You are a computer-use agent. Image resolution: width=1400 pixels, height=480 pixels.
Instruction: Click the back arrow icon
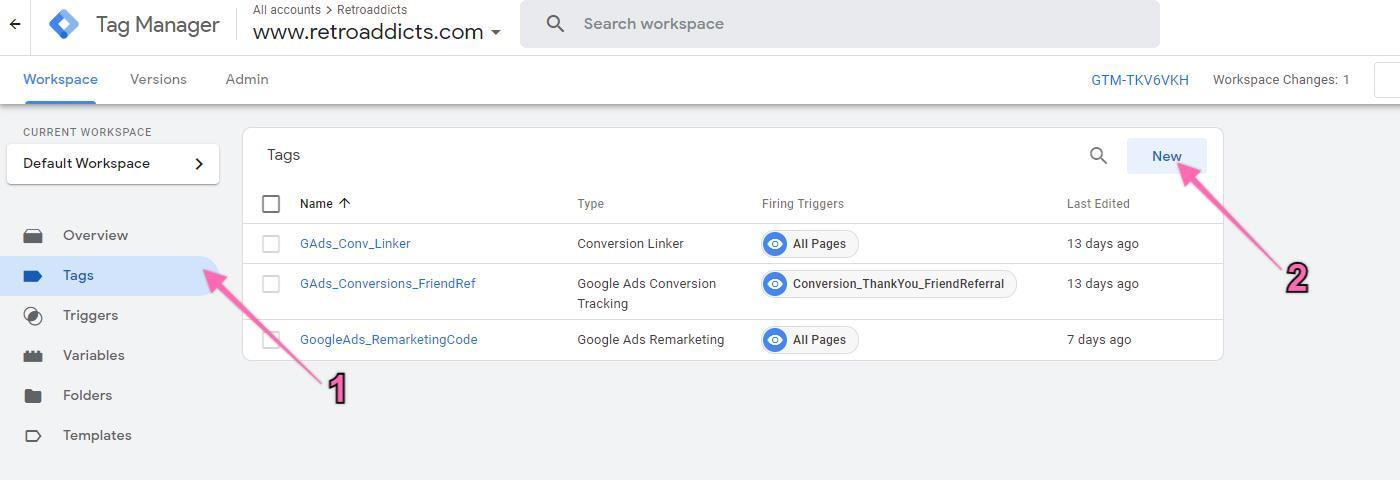[x=15, y=24]
